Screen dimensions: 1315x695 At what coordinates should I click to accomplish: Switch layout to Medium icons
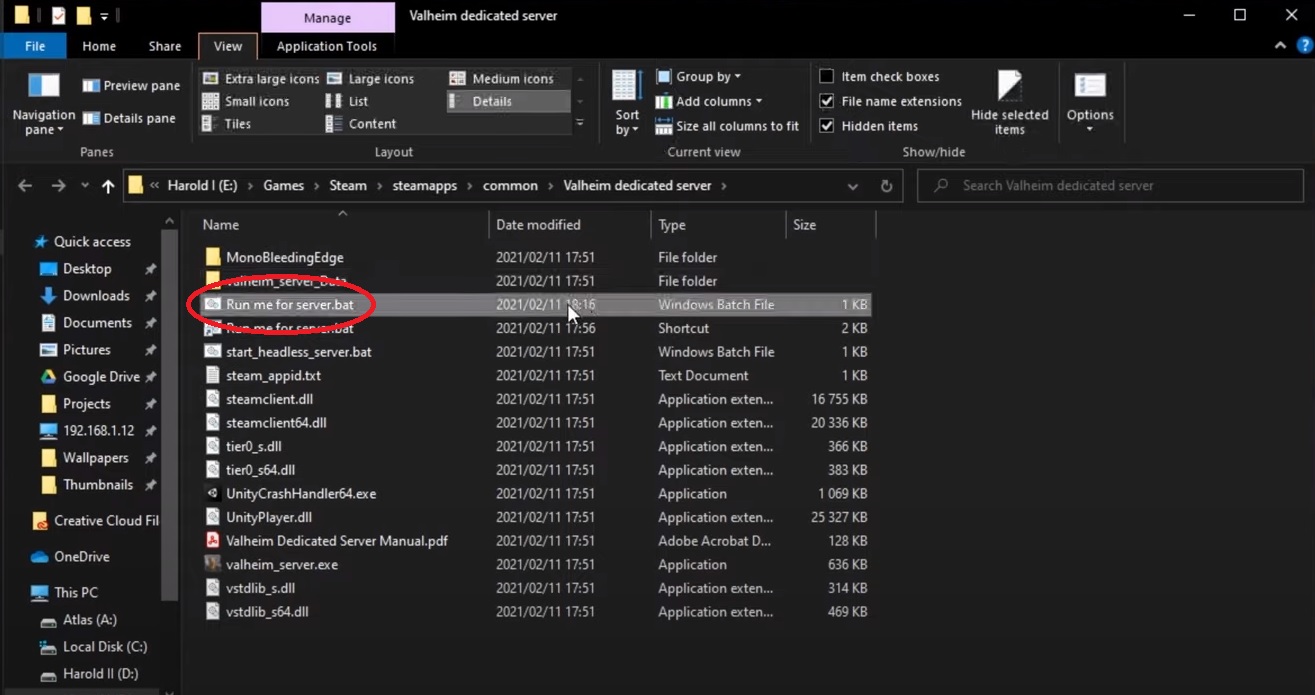(505, 77)
